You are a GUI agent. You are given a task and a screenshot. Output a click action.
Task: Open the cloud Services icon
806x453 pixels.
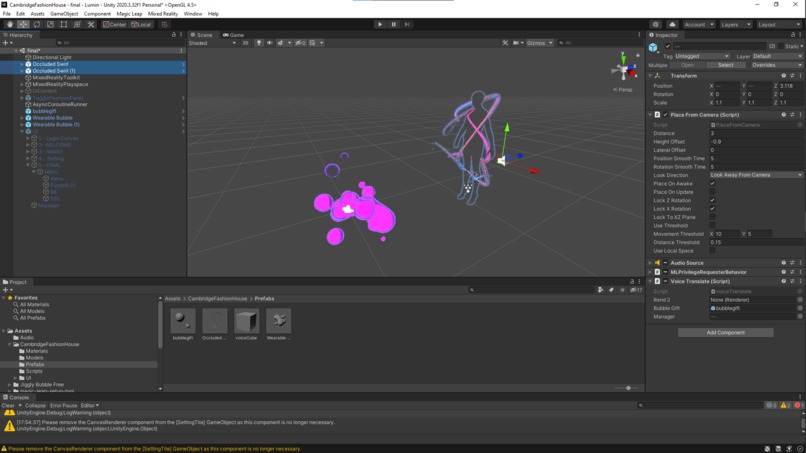672,24
